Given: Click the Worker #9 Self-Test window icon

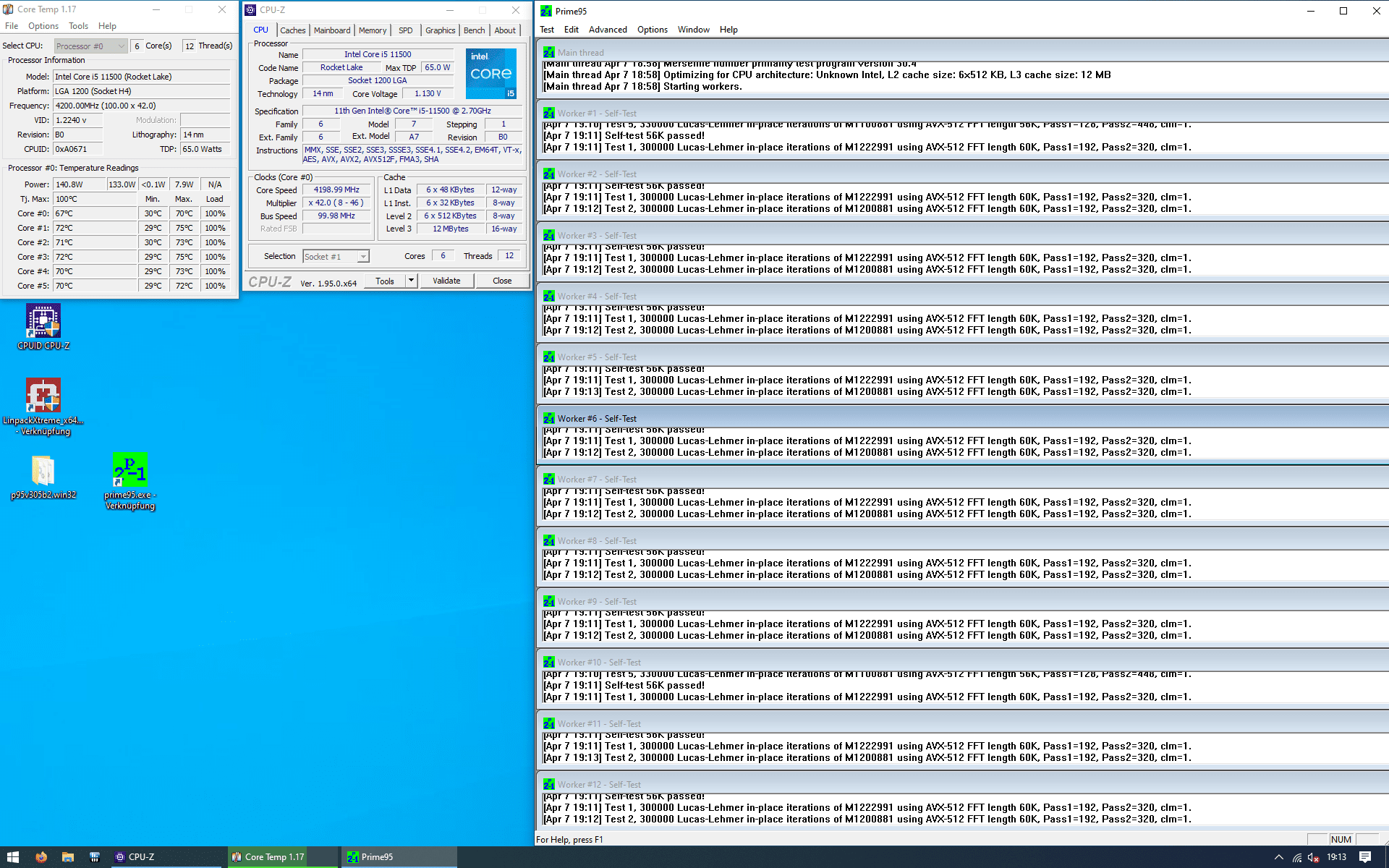Looking at the screenshot, I should coord(549,601).
